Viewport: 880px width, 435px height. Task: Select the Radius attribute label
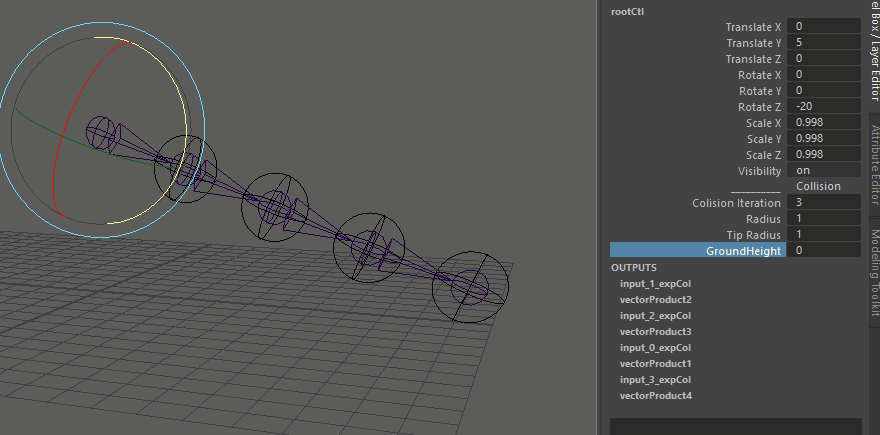click(x=763, y=219)
